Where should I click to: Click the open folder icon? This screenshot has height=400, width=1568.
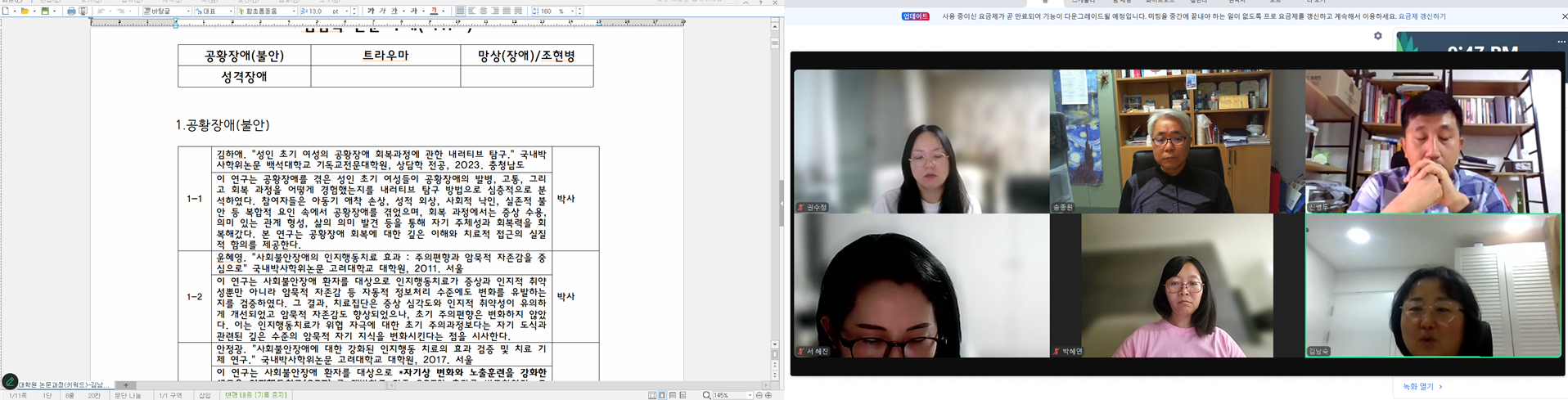(25, 11)
